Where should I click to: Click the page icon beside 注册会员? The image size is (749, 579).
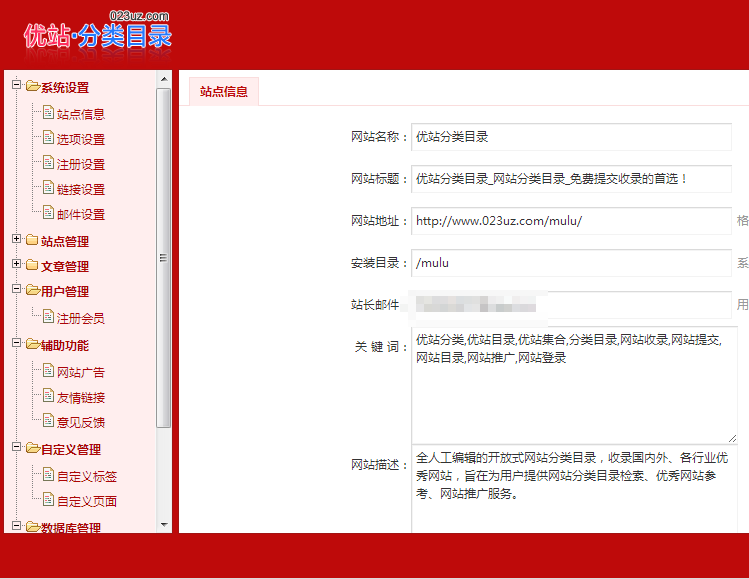pyautogui.click(x=48, y=316)
